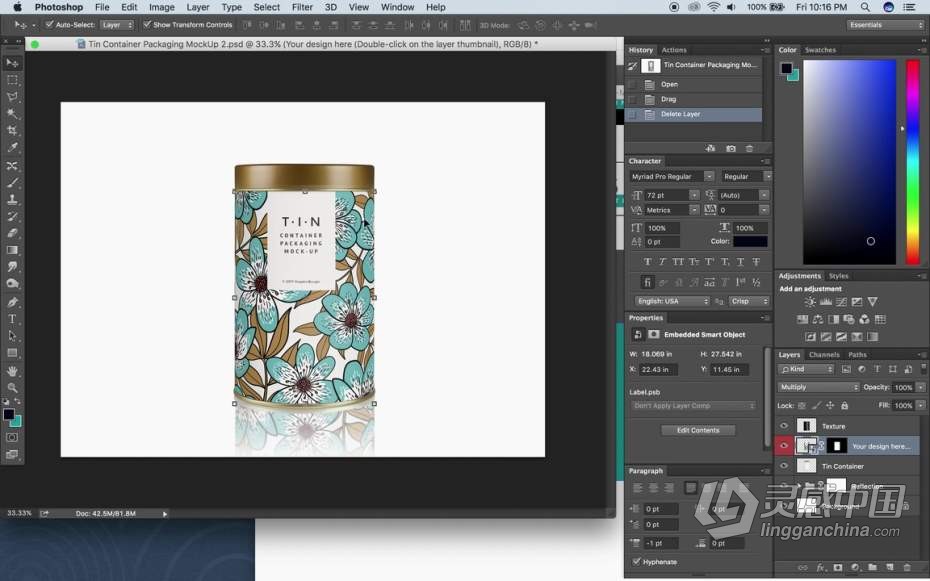Add a layer mask
930x581 pixels.
click(x=837, y=568)
